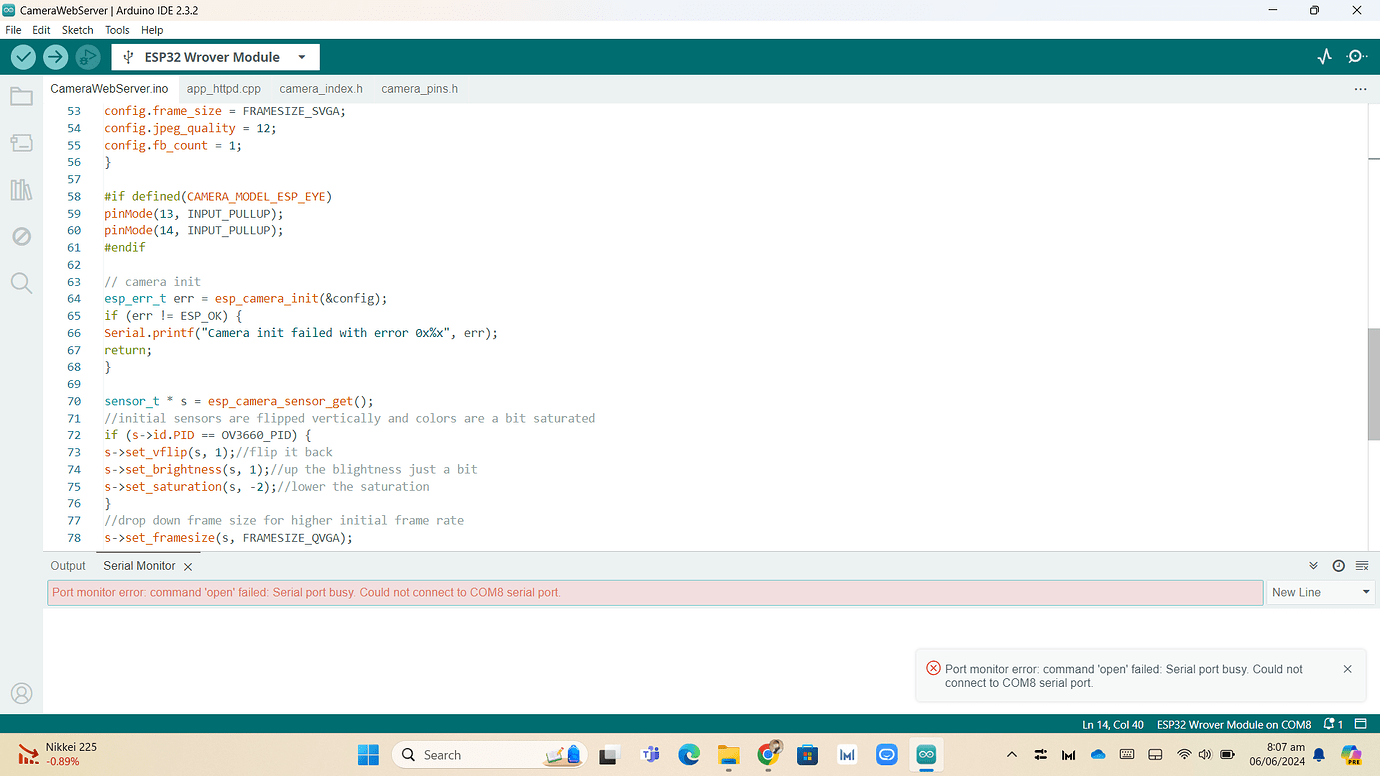Open the Library Manager in the sidebar
Screen dimensions: 1380x776
point(21,189)
